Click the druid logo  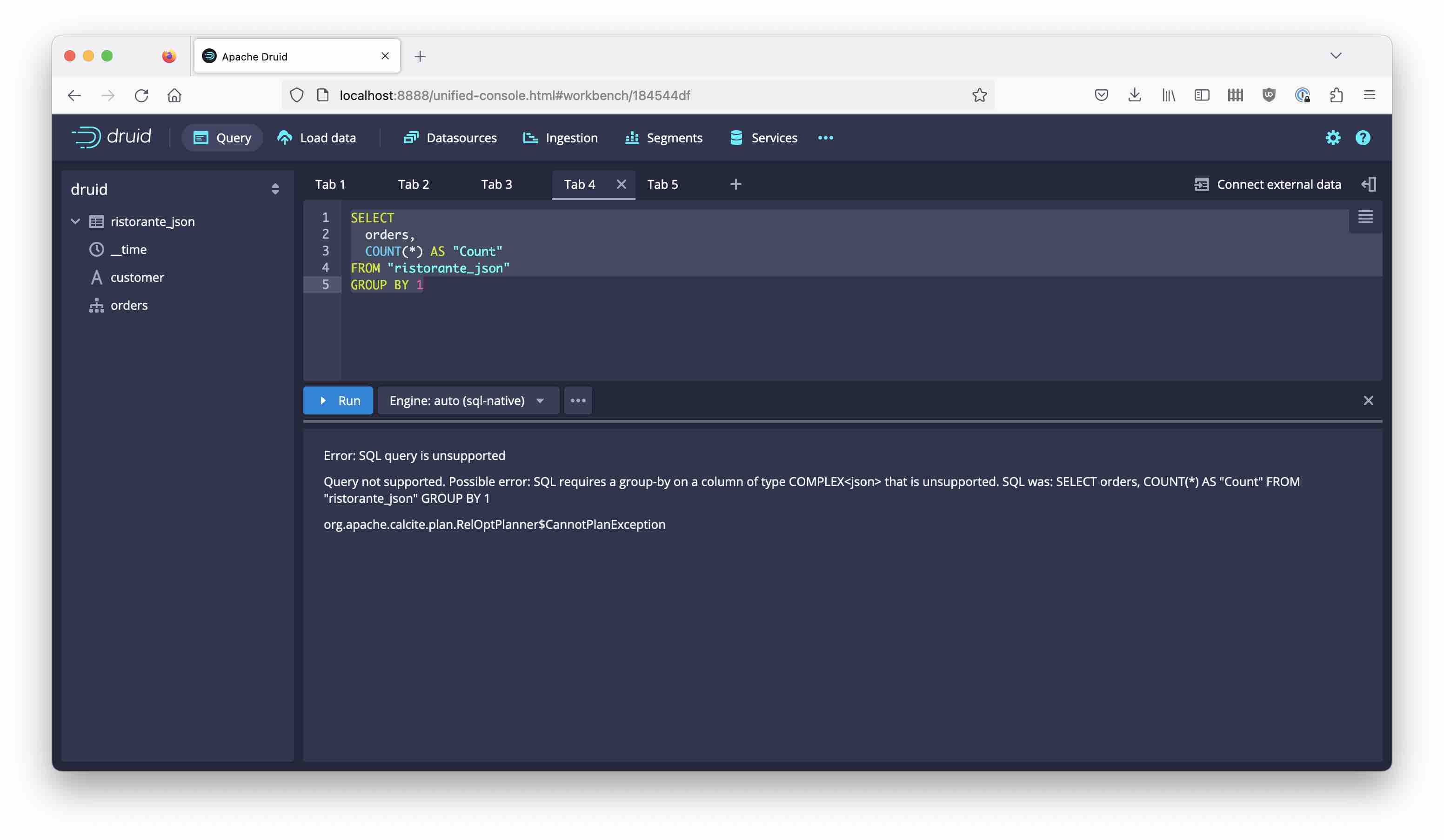[x=111, y=137]
